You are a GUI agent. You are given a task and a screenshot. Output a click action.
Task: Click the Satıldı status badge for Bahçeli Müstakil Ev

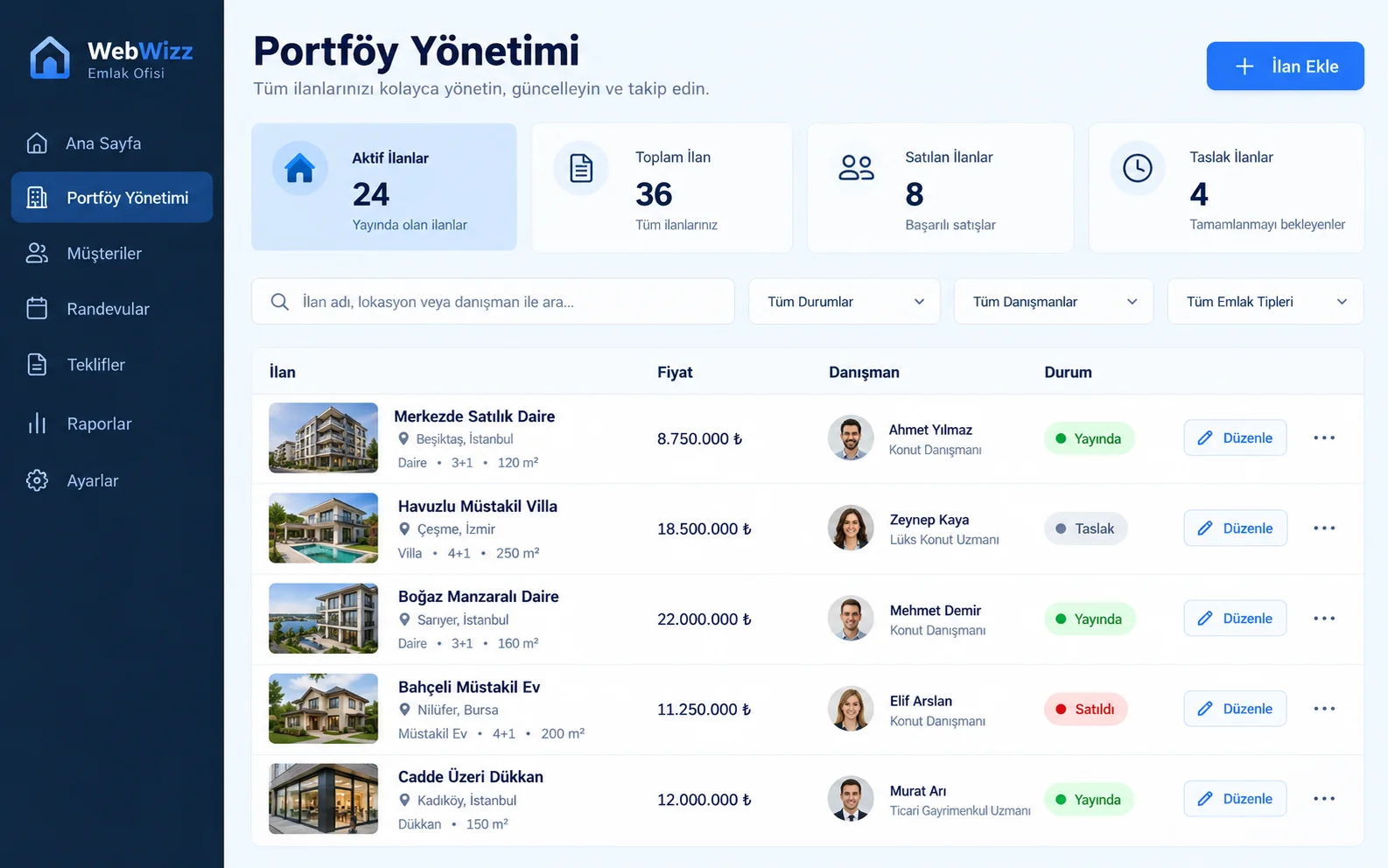(1085, 709)
